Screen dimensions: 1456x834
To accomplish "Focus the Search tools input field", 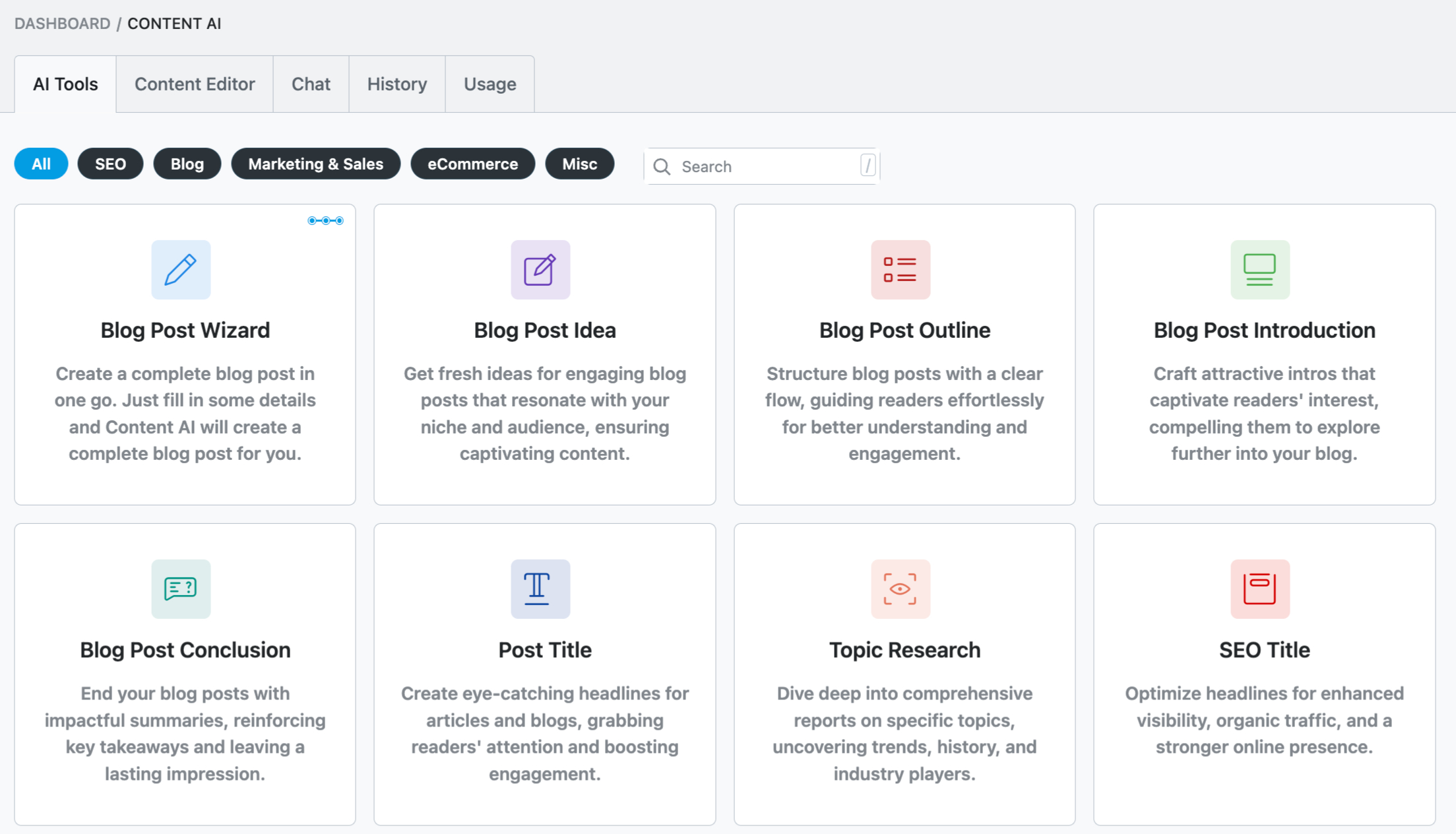I will coord(762,166).
